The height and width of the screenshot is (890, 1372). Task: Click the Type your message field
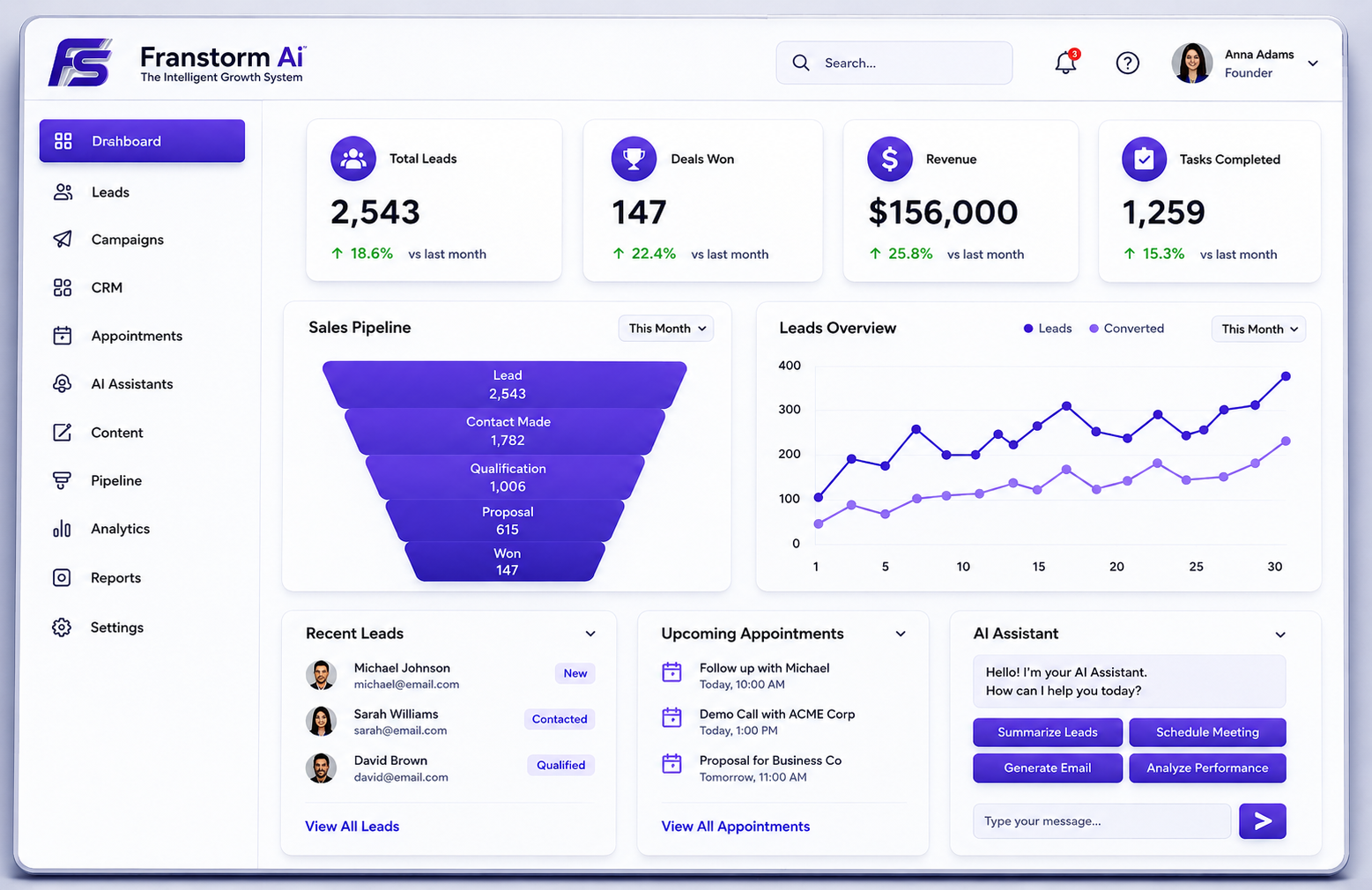[x=1101, y=821]
